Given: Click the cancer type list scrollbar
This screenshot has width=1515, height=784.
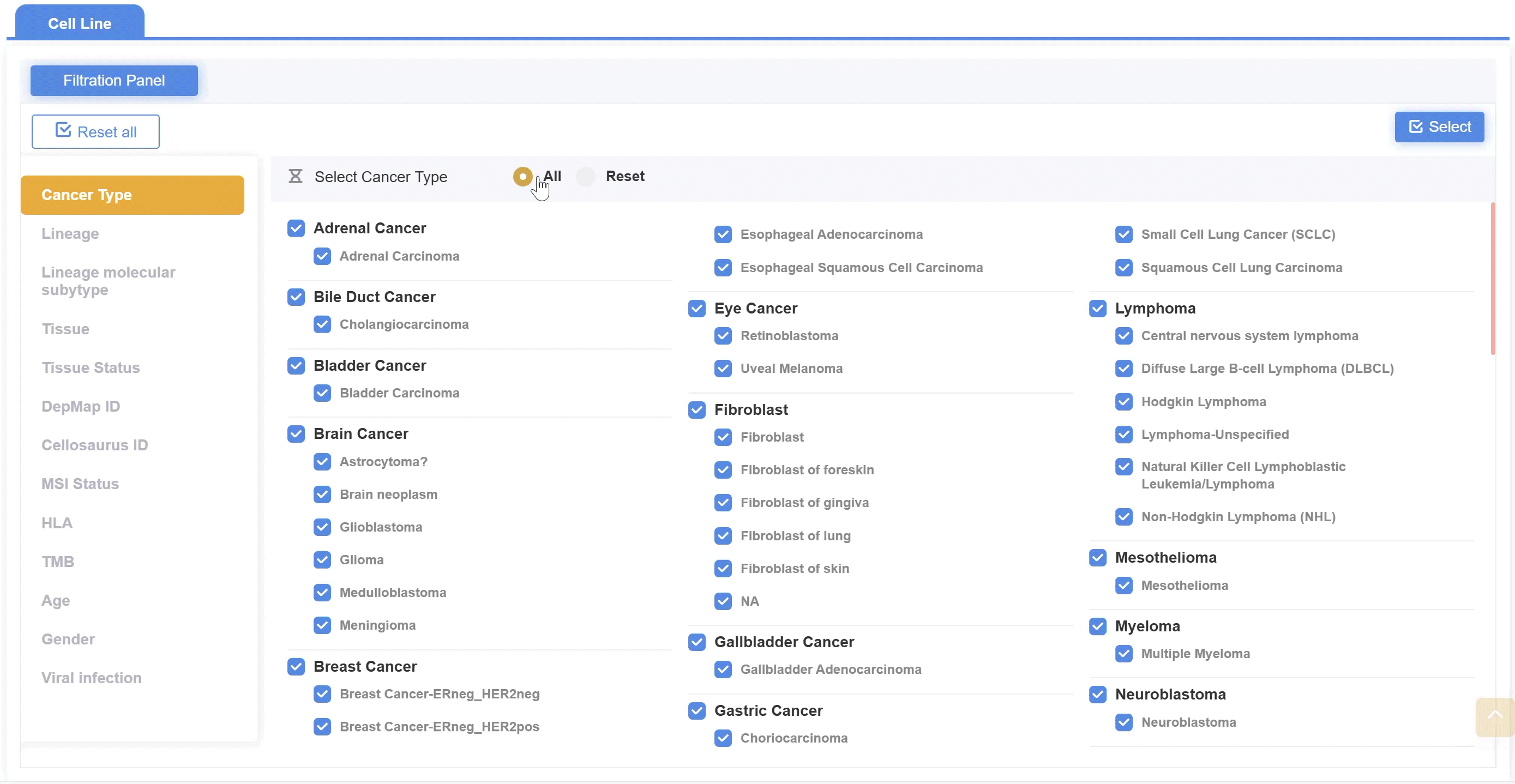Looking at the screenshot, I should 1492,279.
